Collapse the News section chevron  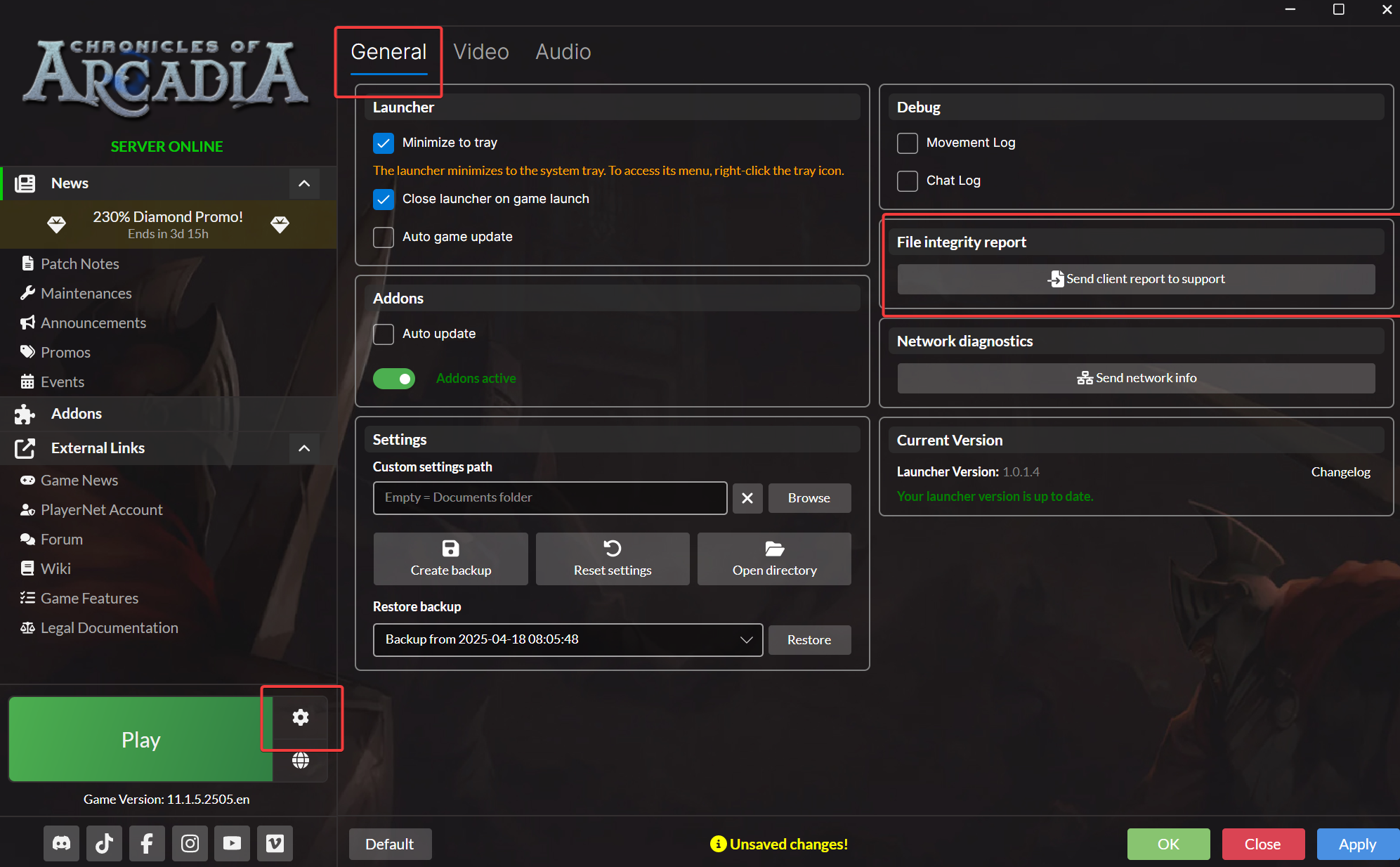[304, 183]
